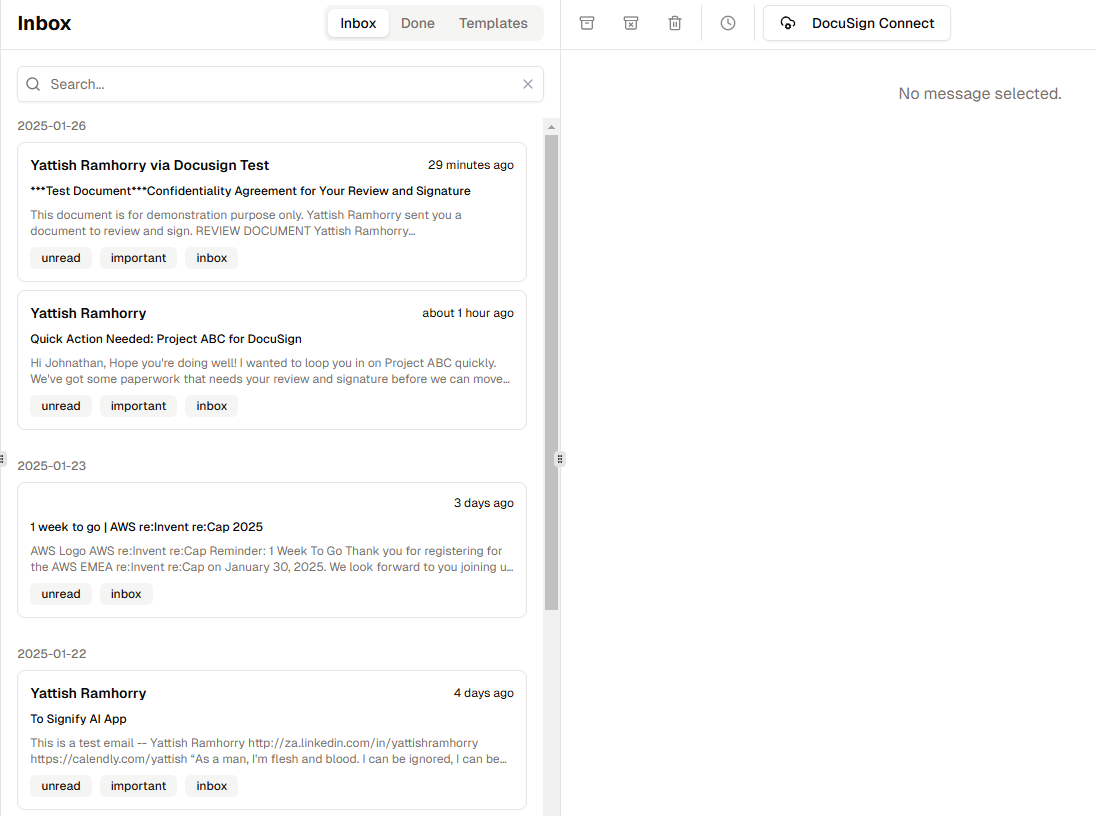Click the cloud icon in DocuSign Connect

(x=788, y=23)
